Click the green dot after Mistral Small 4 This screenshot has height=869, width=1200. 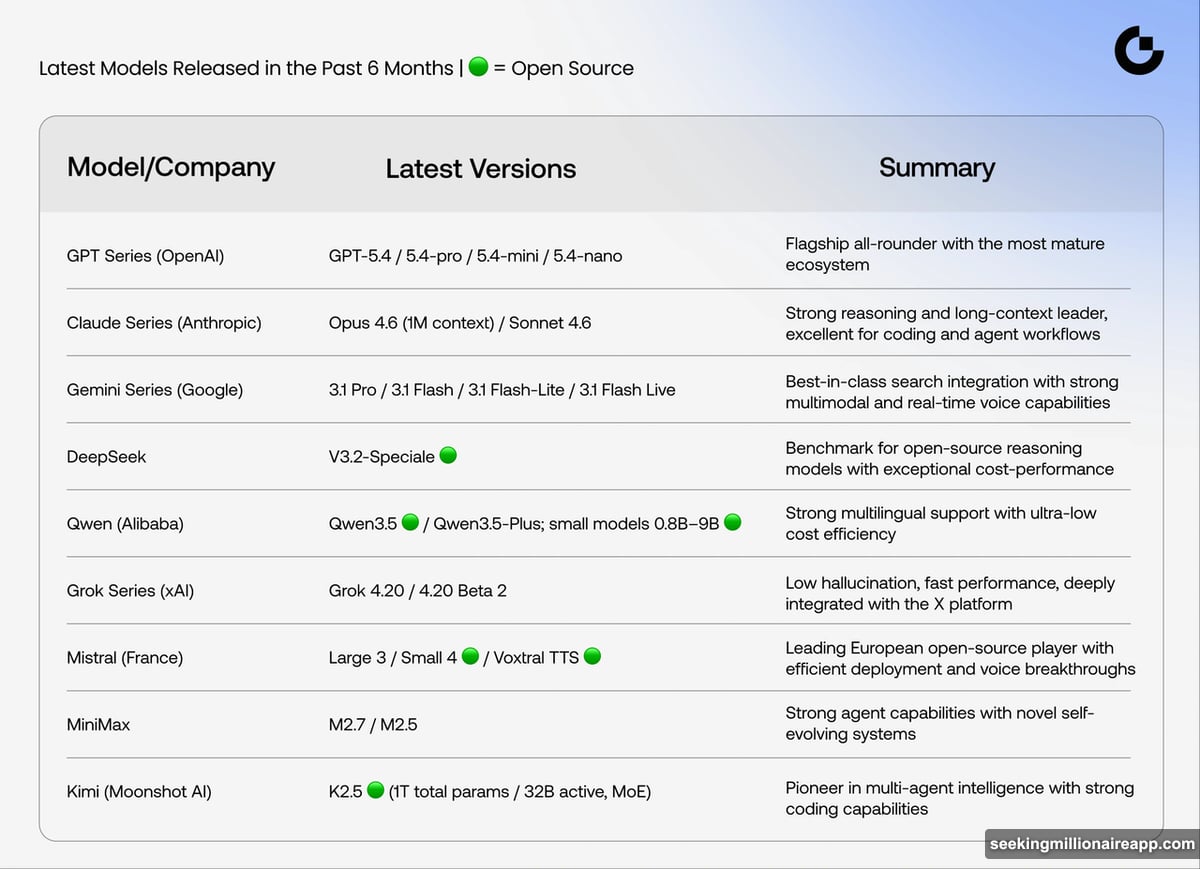point(470,657)
